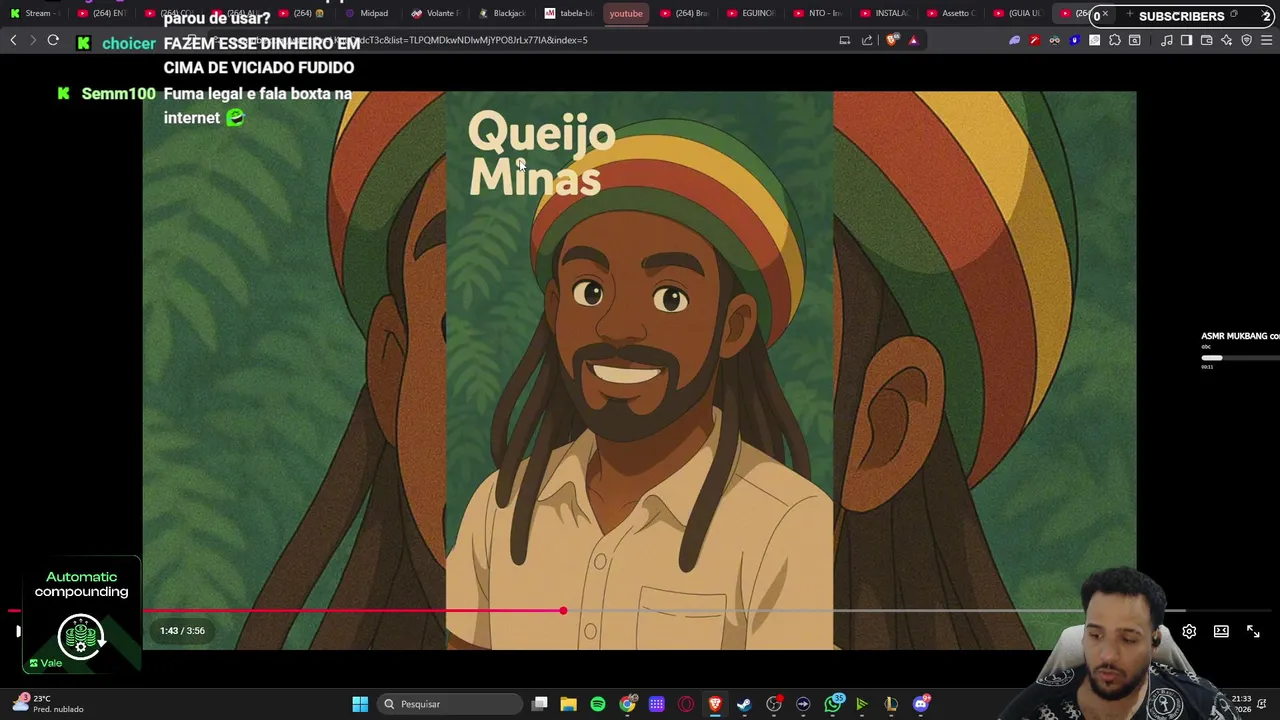Screen dimensions: 1280x720
Task: Switch to the Blackjack tab
Action: (502, 13)
